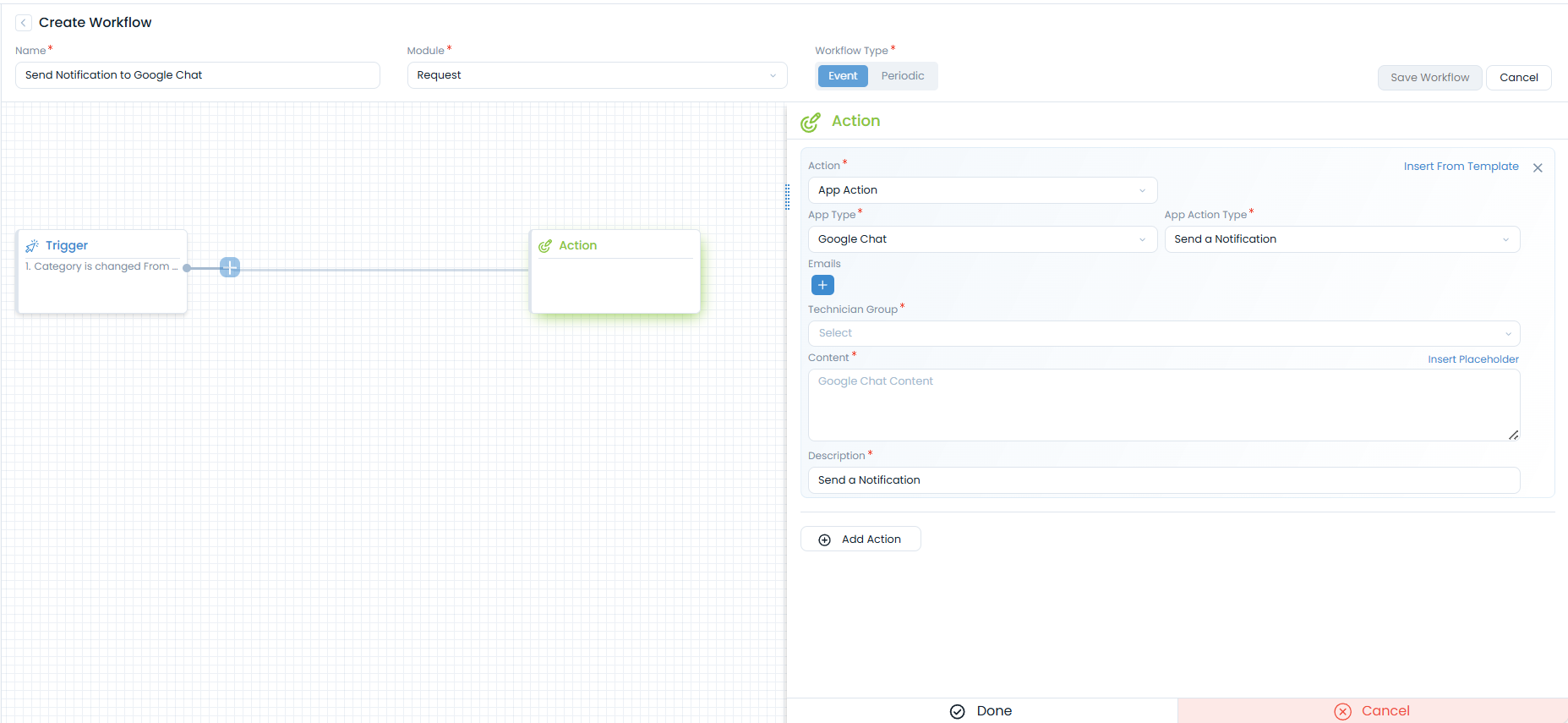The width and height of the screenshot is (1568, 723).
Task: Click the Add Action button
Action: click(x=860, y=540)
